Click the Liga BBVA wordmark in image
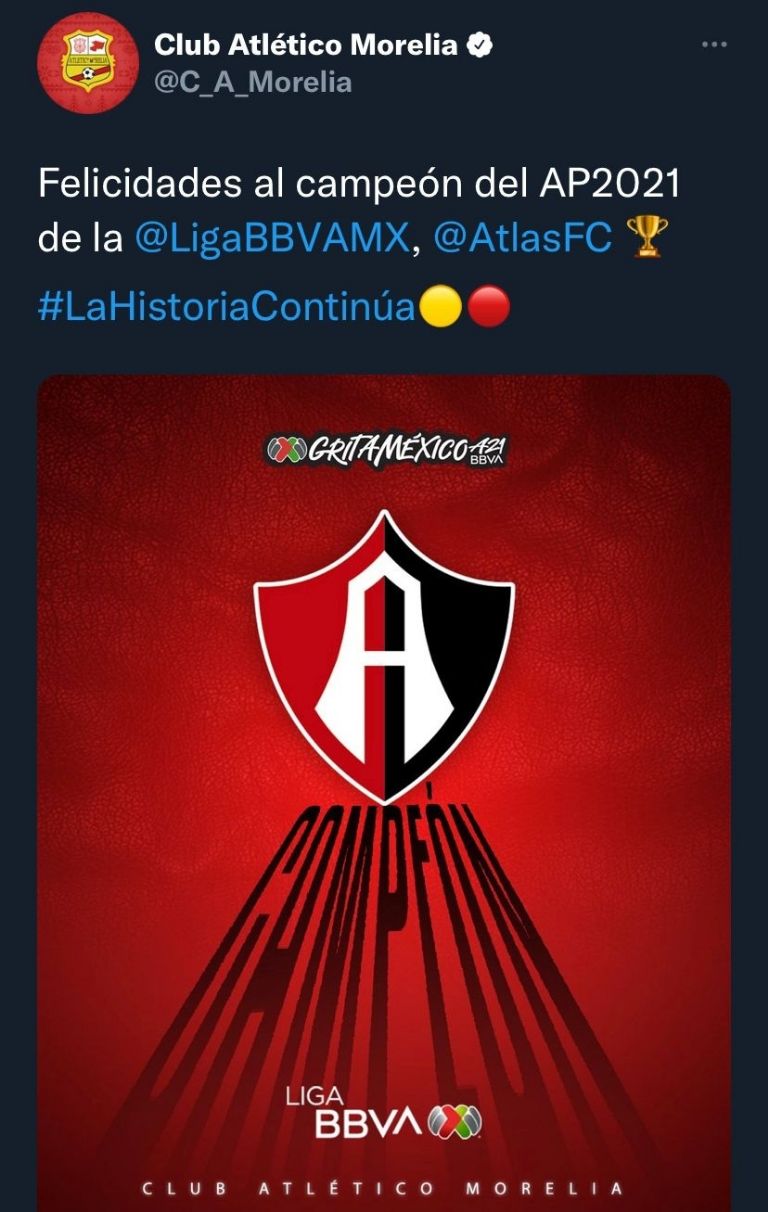The width and height of the screenshot is (768, 1212). tap(354, 1112)
